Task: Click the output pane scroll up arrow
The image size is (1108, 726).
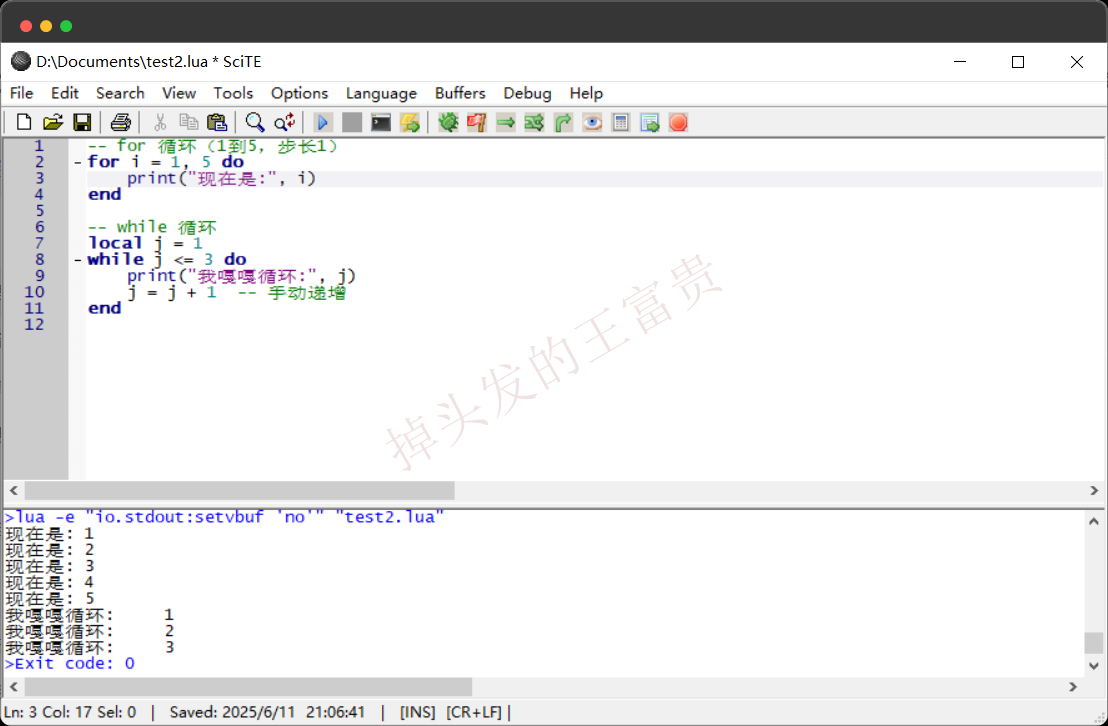Action: click(1094, 521)
